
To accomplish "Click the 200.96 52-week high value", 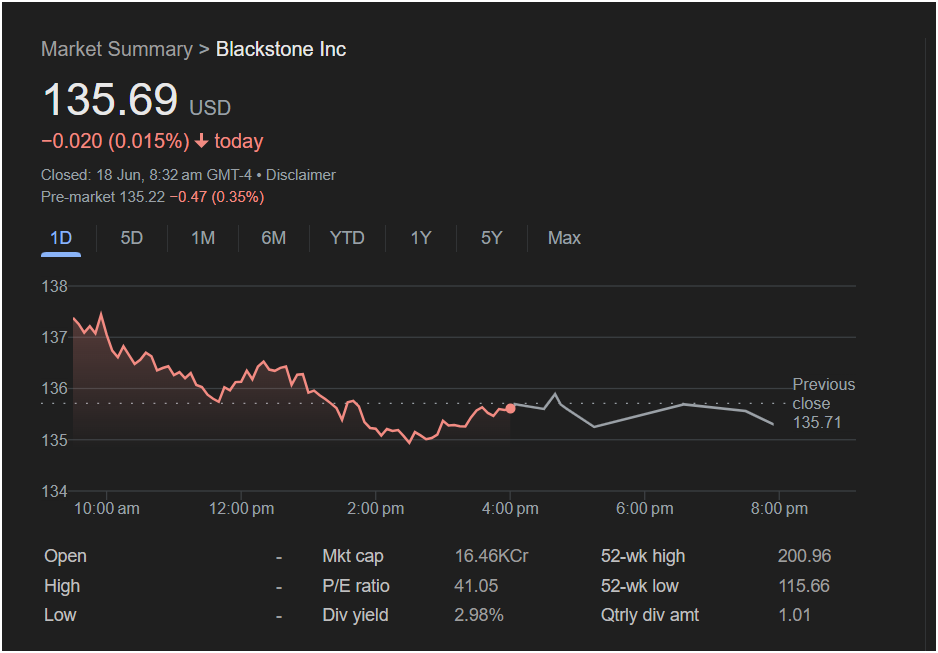I will [x=805, y=556].
